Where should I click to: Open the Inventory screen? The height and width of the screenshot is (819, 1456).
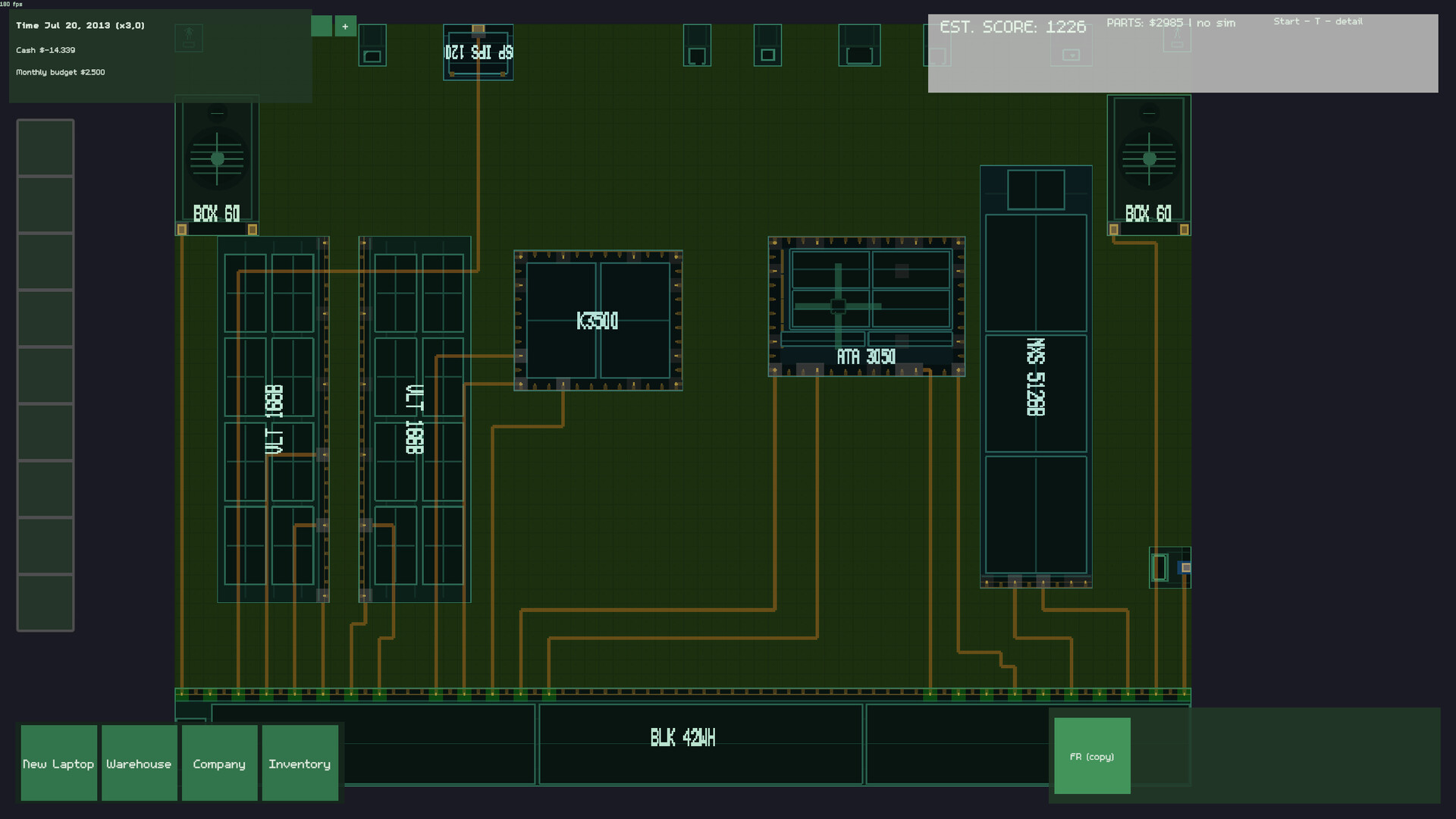(300, 763)
